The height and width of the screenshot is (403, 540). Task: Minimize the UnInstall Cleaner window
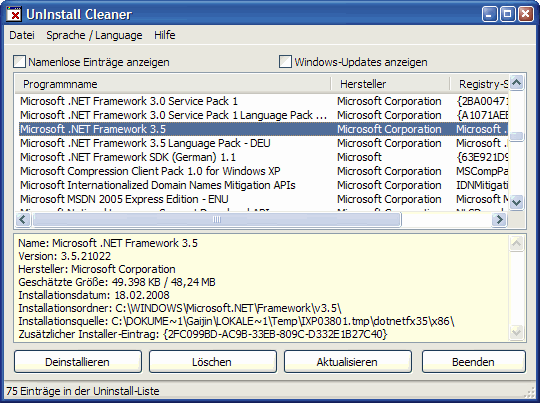(x=489, y=14)
